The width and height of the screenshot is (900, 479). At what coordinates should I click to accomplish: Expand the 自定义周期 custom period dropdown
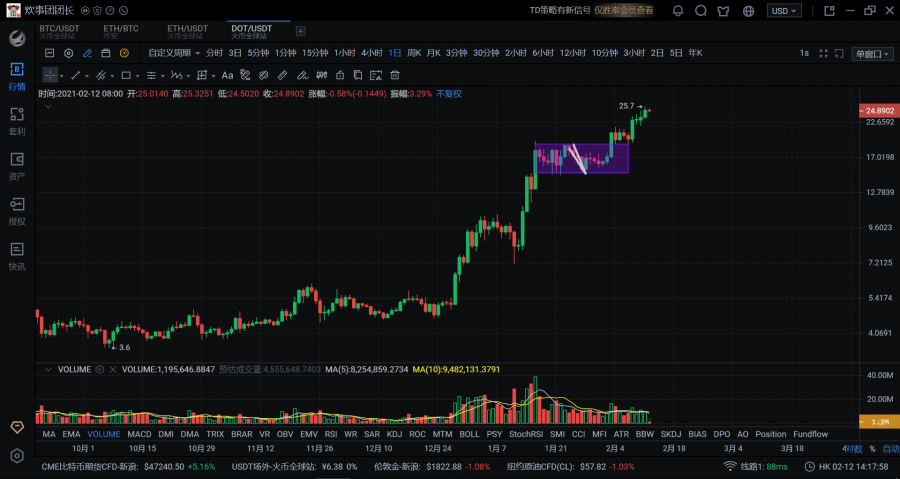[x=173, y=53]
